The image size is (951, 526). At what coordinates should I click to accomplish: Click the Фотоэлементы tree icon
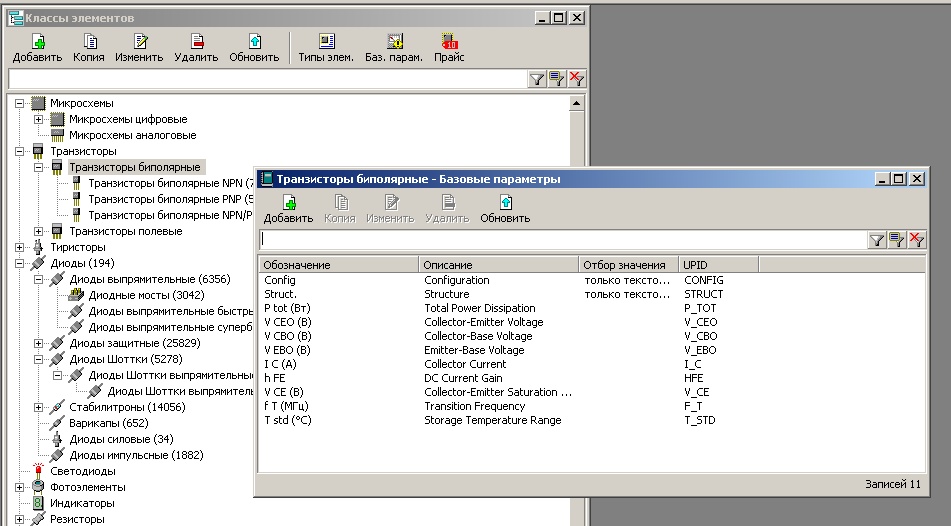[x=38, y=487]
